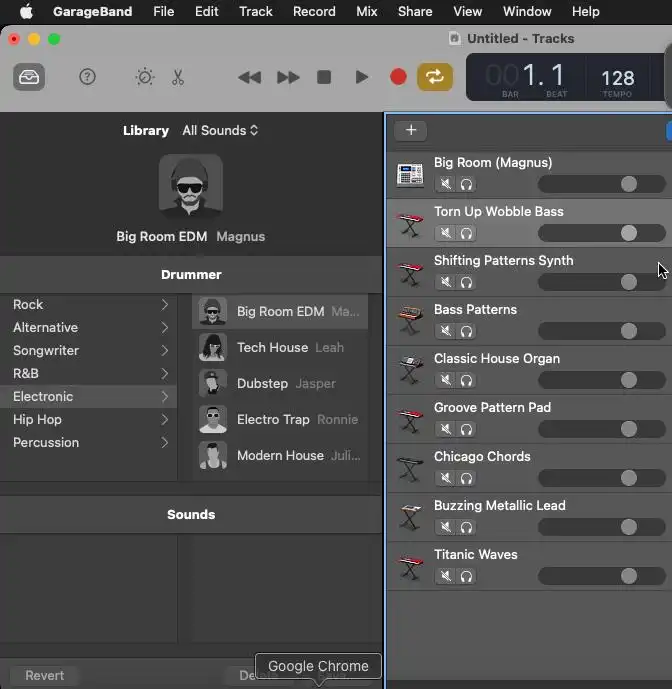Open the All Sounds library dropdown

pos(220,131)
